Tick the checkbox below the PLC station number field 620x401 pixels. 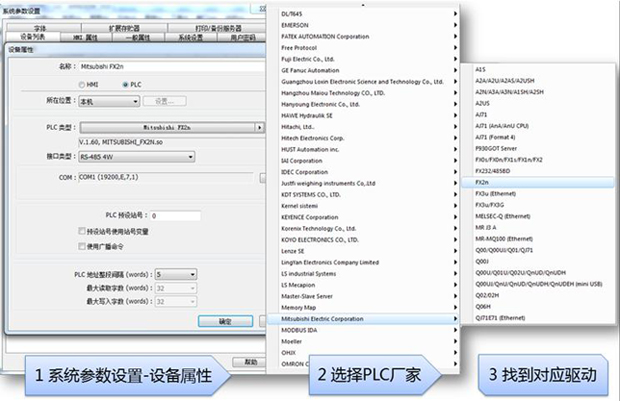pyautogui.click(x=82, y=231)
